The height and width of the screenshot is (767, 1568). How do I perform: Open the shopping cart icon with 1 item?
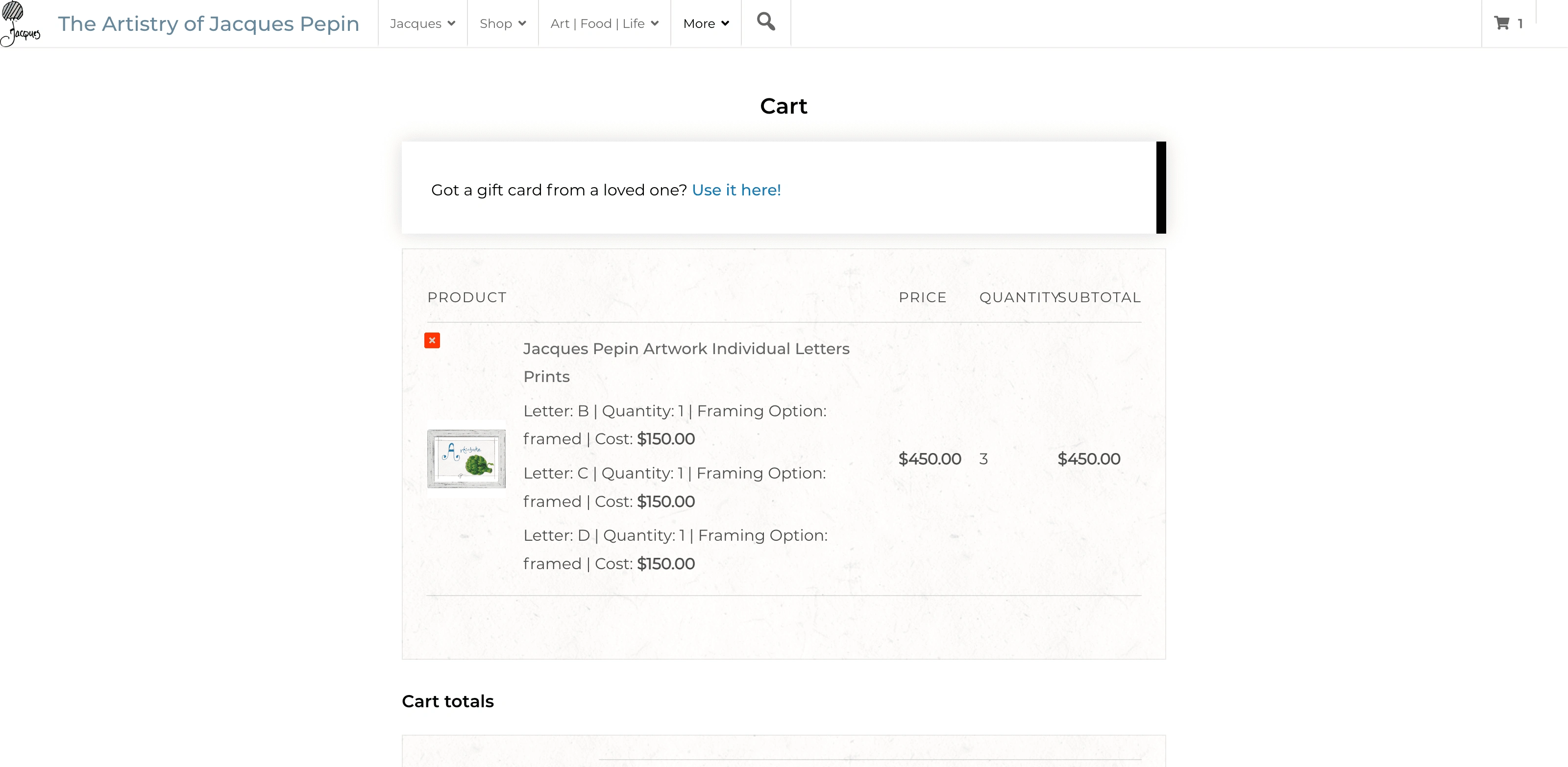click(x=1508, y=23)
